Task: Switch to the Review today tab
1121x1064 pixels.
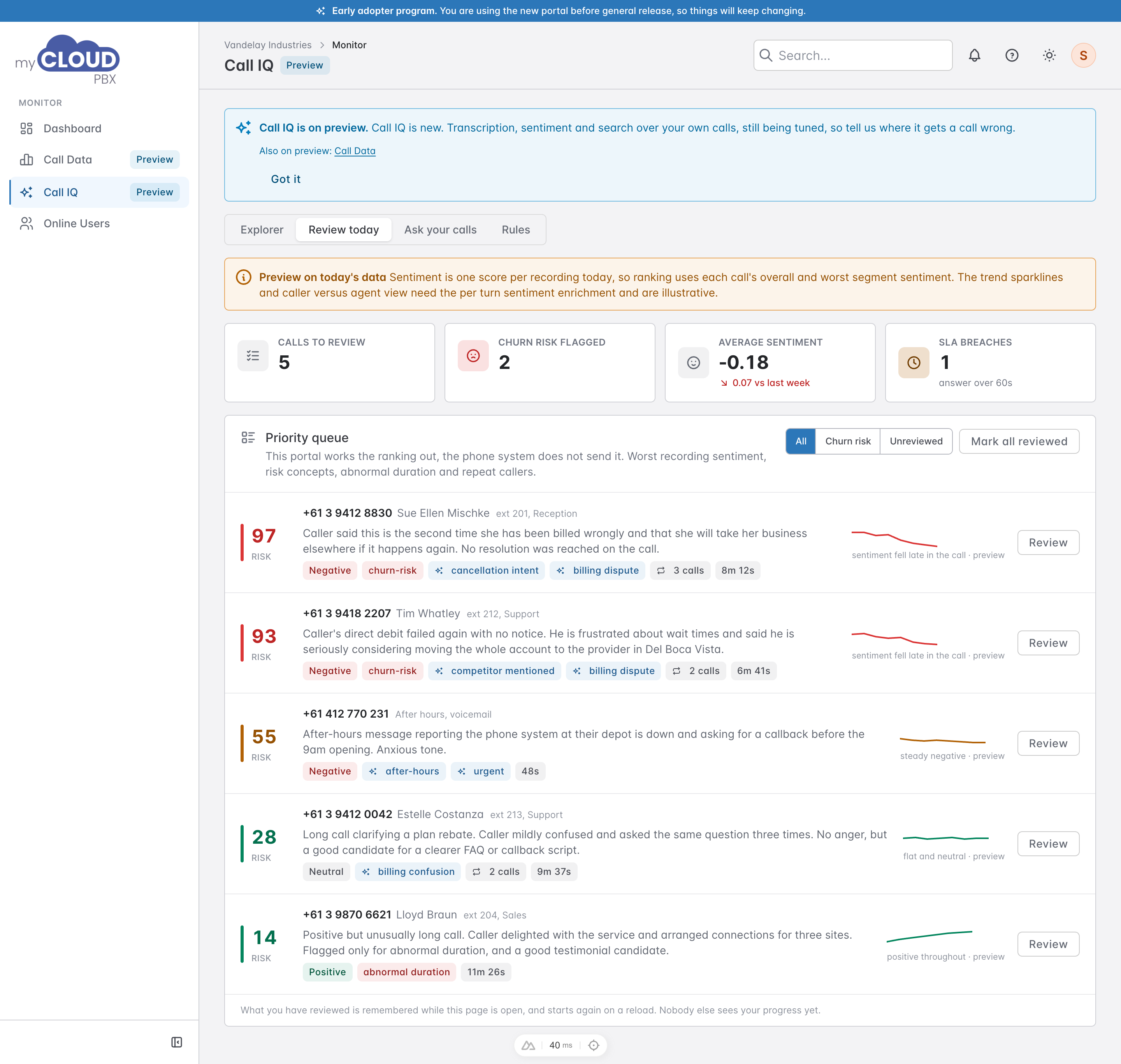Action: tap(343, 230)
